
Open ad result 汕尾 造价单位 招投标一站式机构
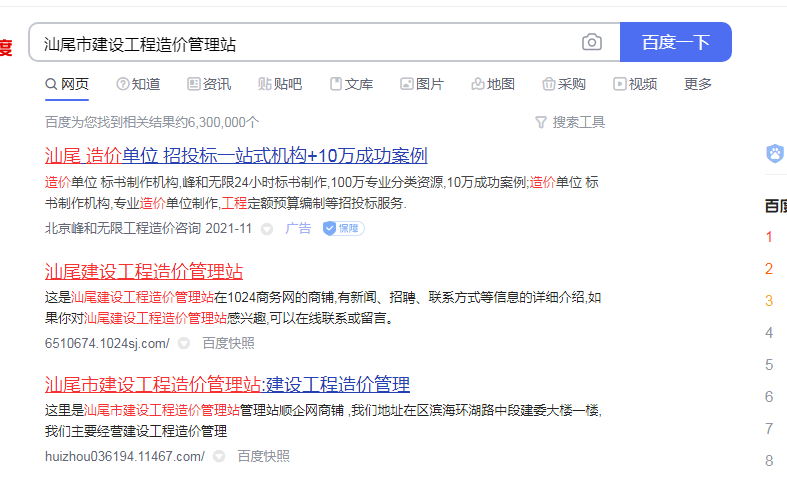pyautogui.click(x=236, y=156)
